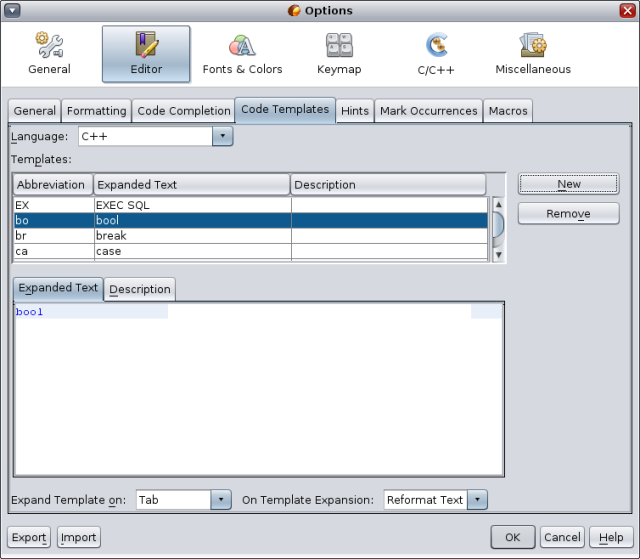Switch to the Hints tab
This screenshot has height=559, width=640.
click(x=355, y=111)
